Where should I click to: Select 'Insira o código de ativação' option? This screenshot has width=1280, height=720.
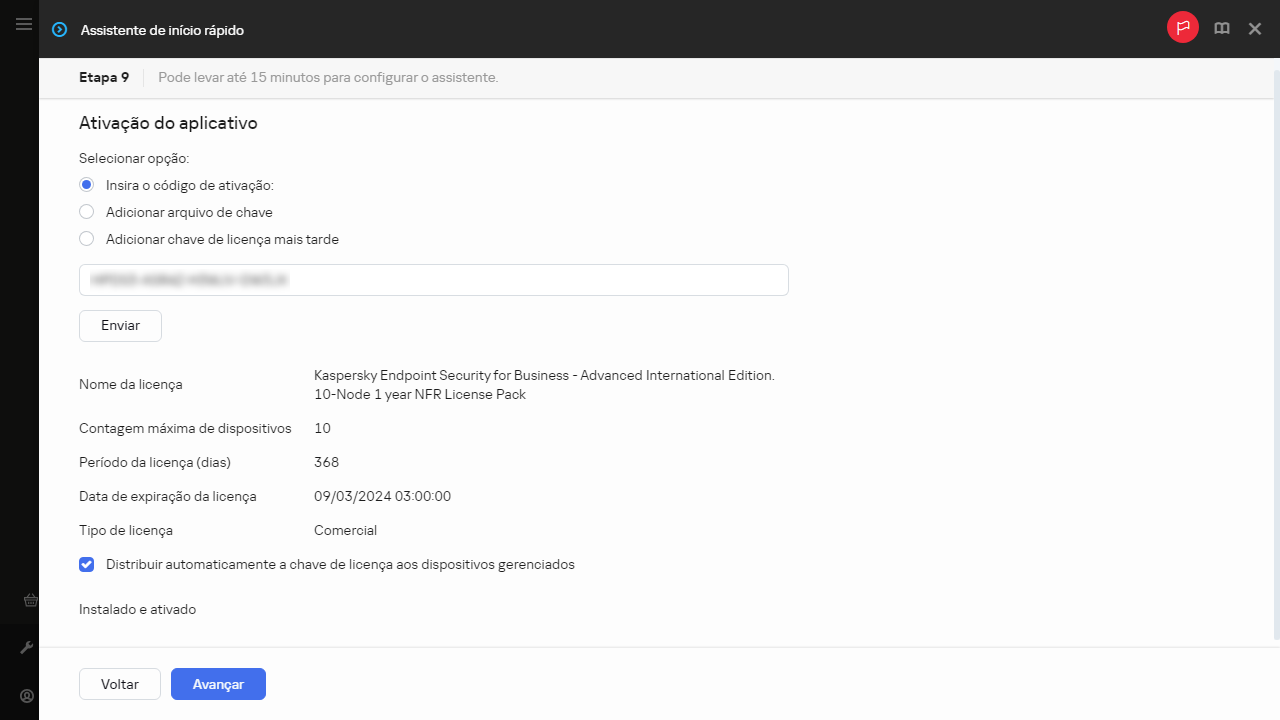[x=86, y=185]
